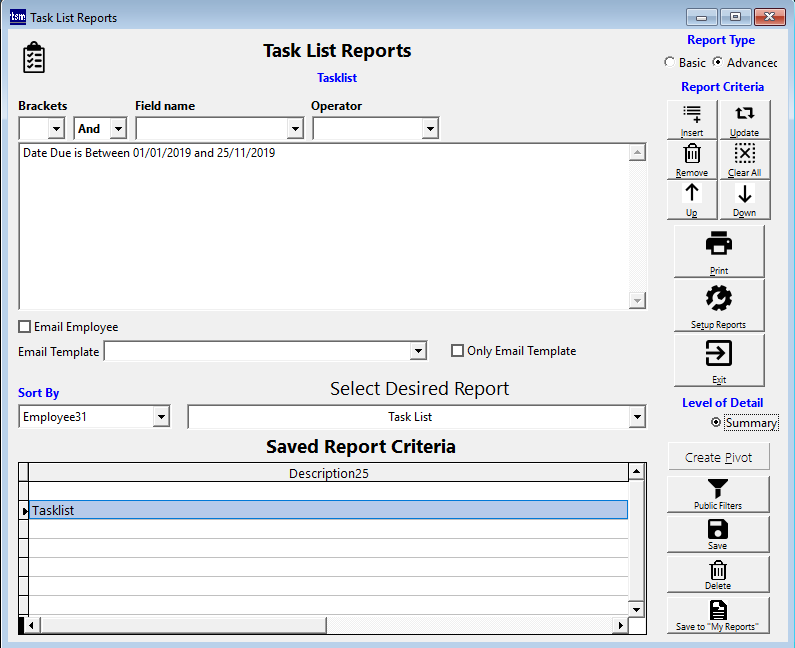The width and height of the screenshot is (795, 648).
Task: Enable the Email Employee checkbox
Action: pyautogui.click(x=25, y=327)
